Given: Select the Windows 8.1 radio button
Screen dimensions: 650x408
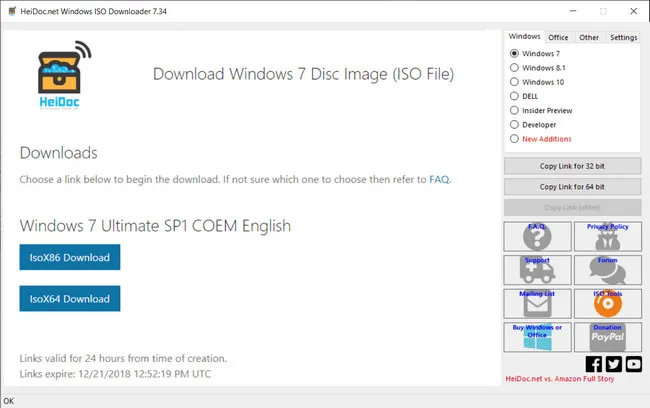Looking at the screenshot, I should click(514, 68).
